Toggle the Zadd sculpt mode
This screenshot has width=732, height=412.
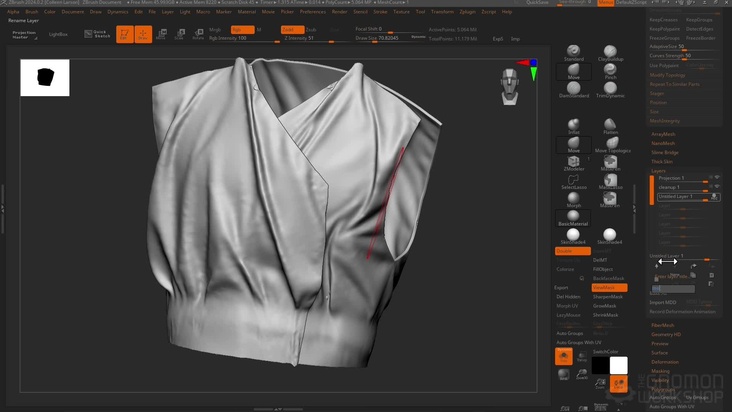292,29
